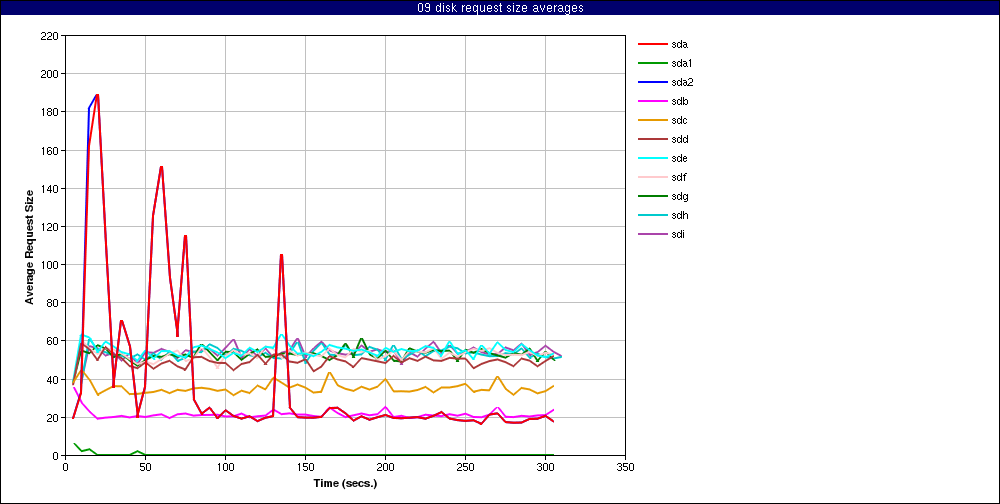Click the red sda legend color line
Image resolution: width=1000 pixels, height=504 pixels.
point(651,44)
